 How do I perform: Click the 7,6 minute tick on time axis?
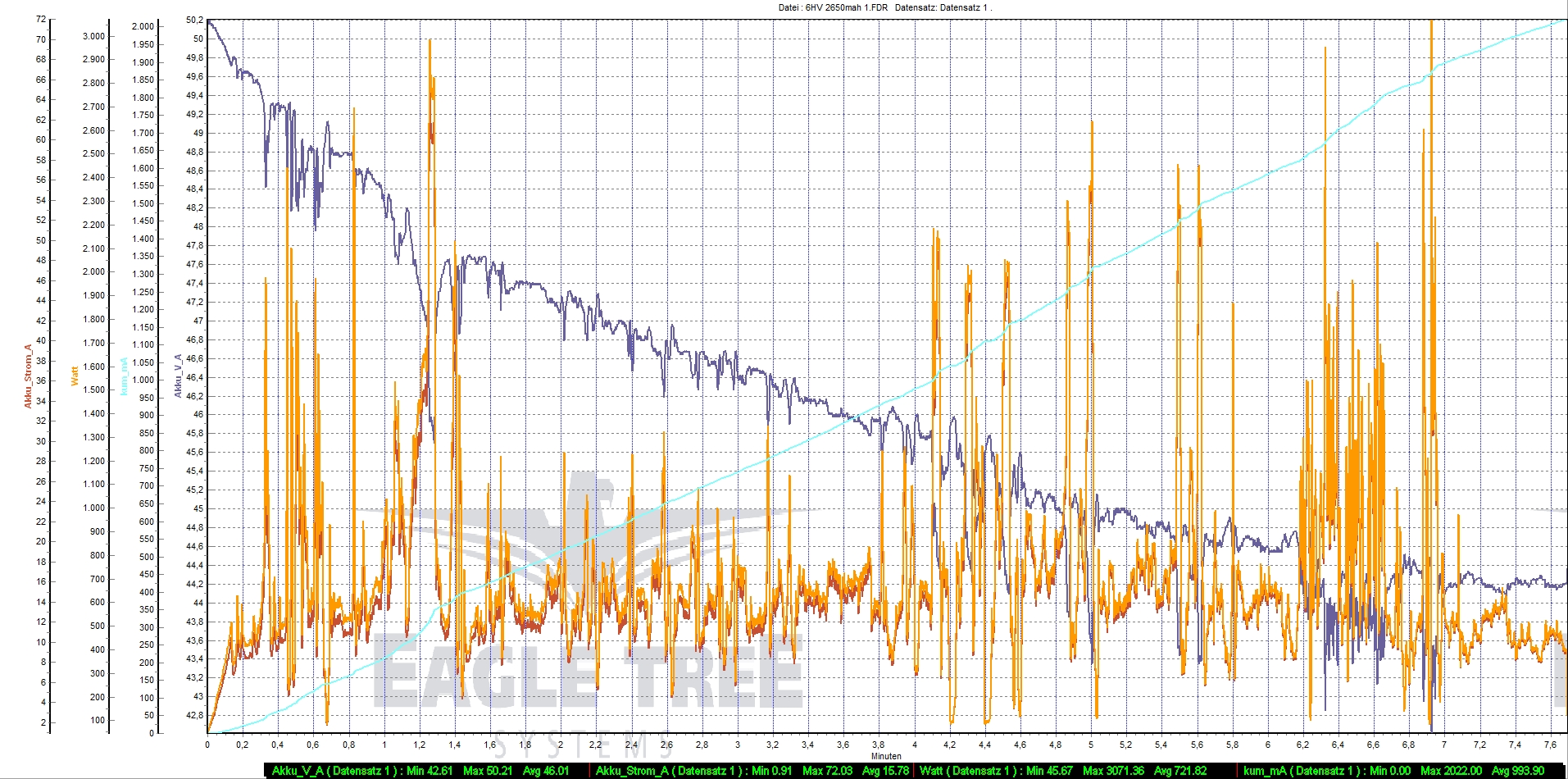click(1550, 745)
